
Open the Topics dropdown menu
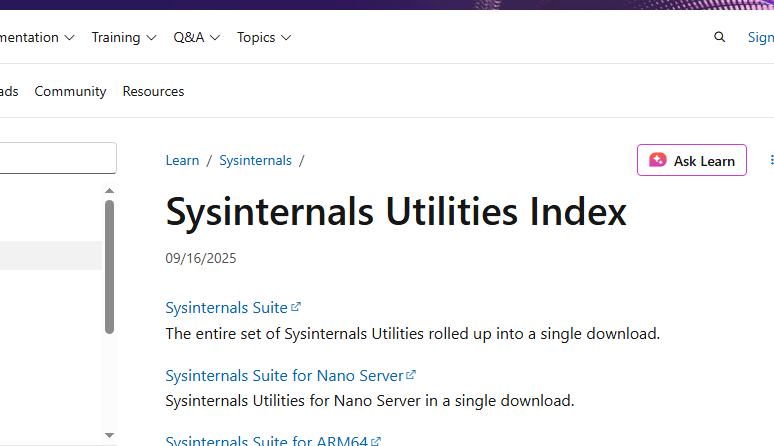coord(264,38)
